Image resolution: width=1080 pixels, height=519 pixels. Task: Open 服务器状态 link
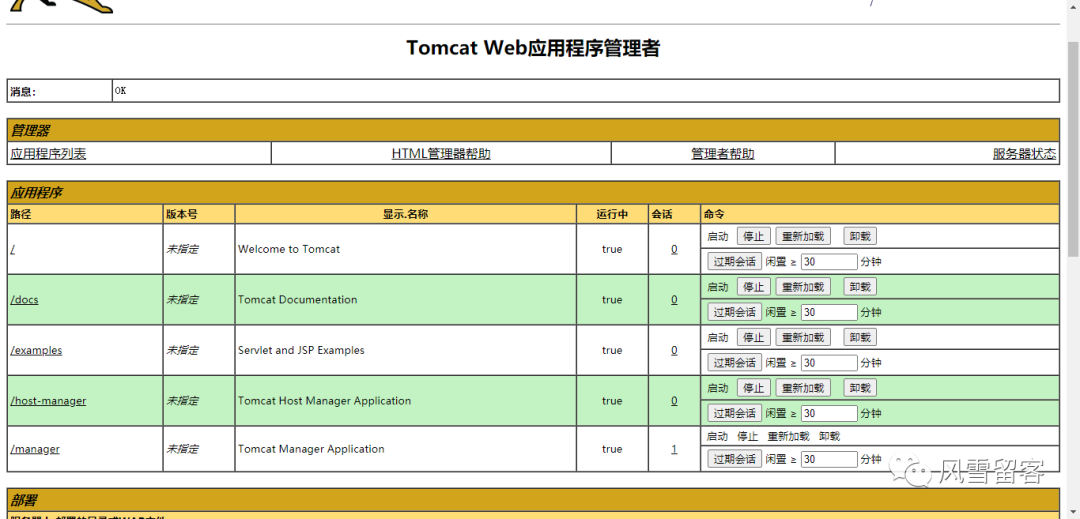pos(1024,154)
